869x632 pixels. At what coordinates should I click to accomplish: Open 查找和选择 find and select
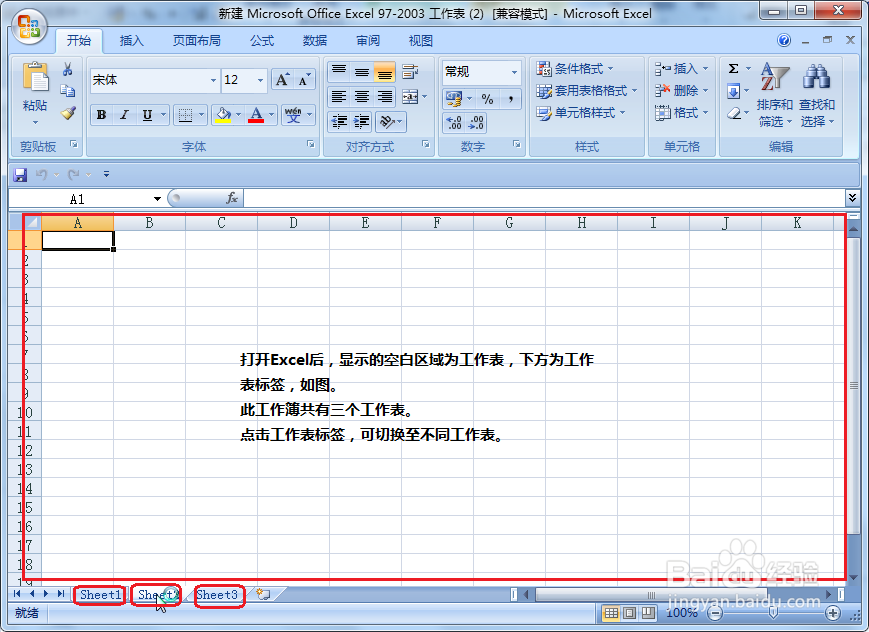(817, 95)
